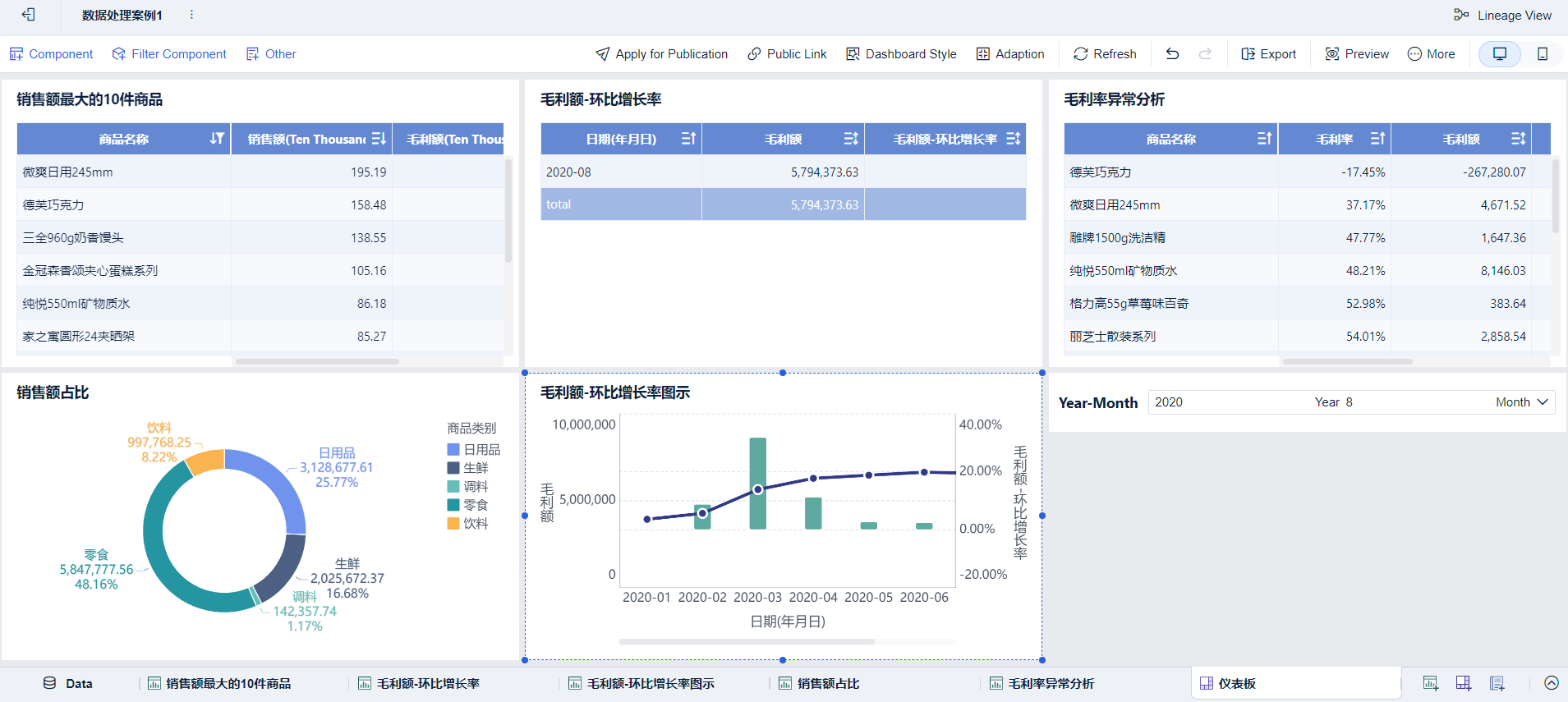Open Lineage View
This screenshot has height=702, width=1568.
tap(1502, 15)
